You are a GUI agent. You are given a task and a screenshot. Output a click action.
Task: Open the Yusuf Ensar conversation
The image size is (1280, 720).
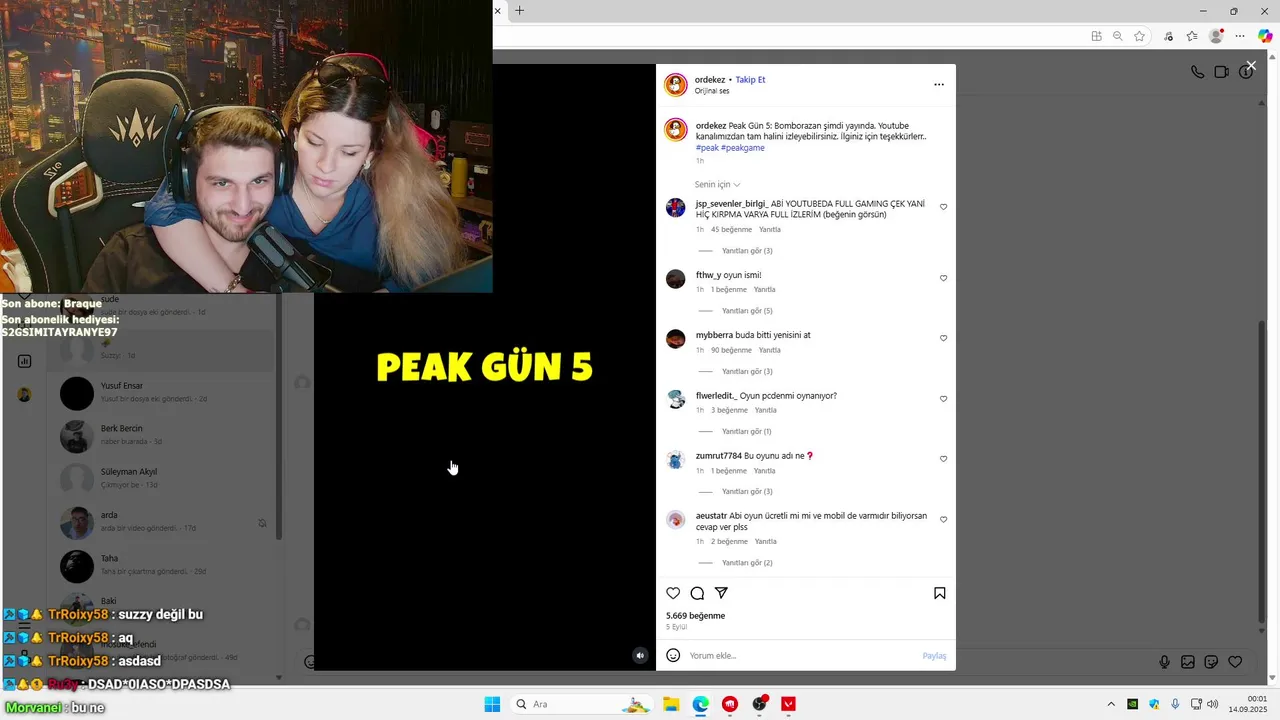tap(160, 393)
